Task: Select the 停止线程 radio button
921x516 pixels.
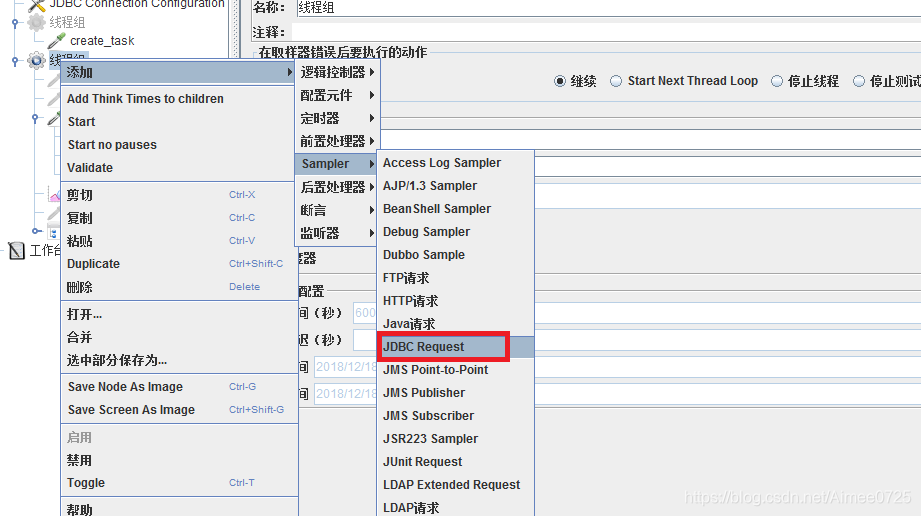Action: pyautogui.click(x=777, y=81)
